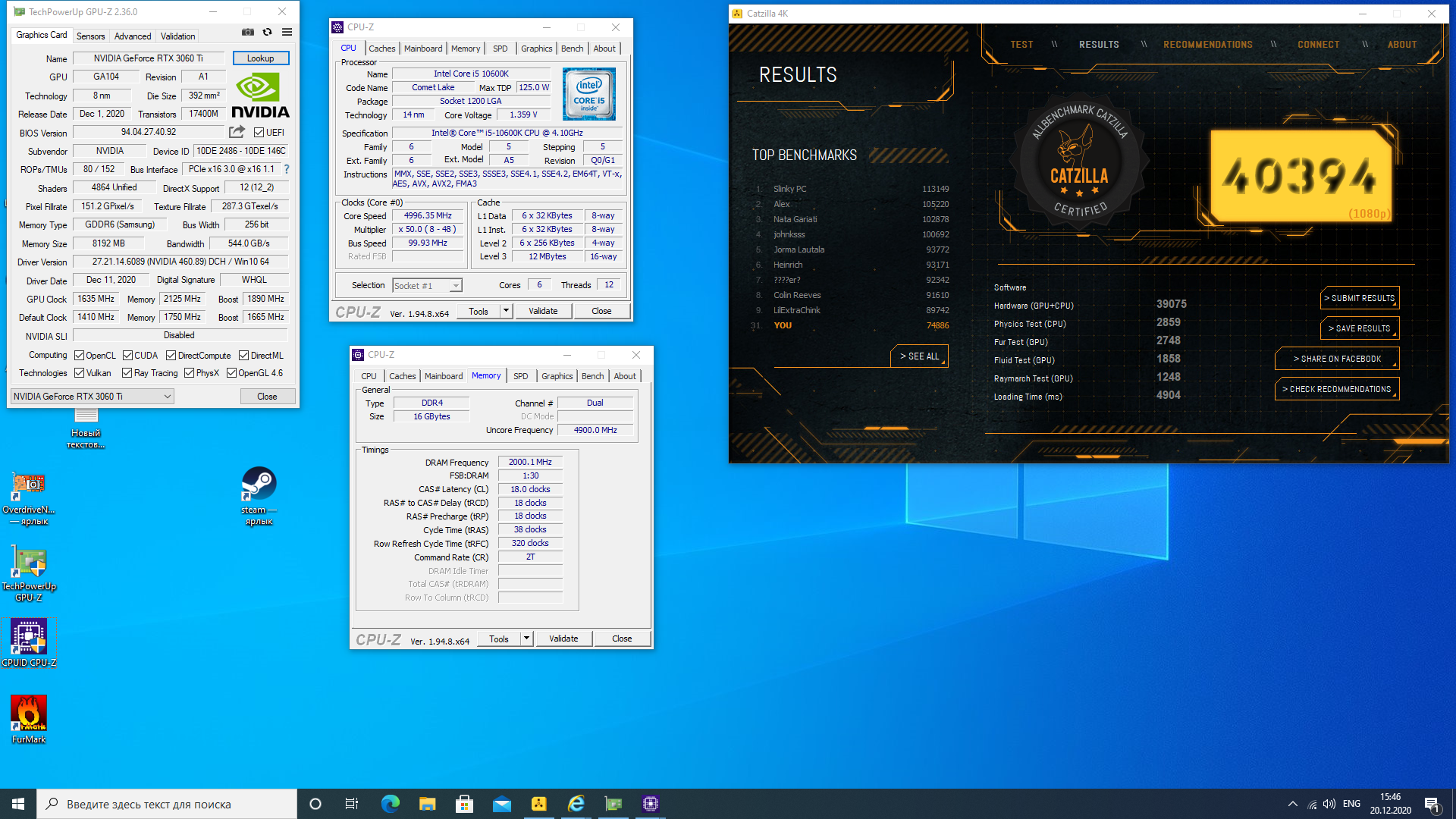
Task: Open the OverdriveNTool desktop shortcut
Action: pyautogui.click(x=29, y=498)
